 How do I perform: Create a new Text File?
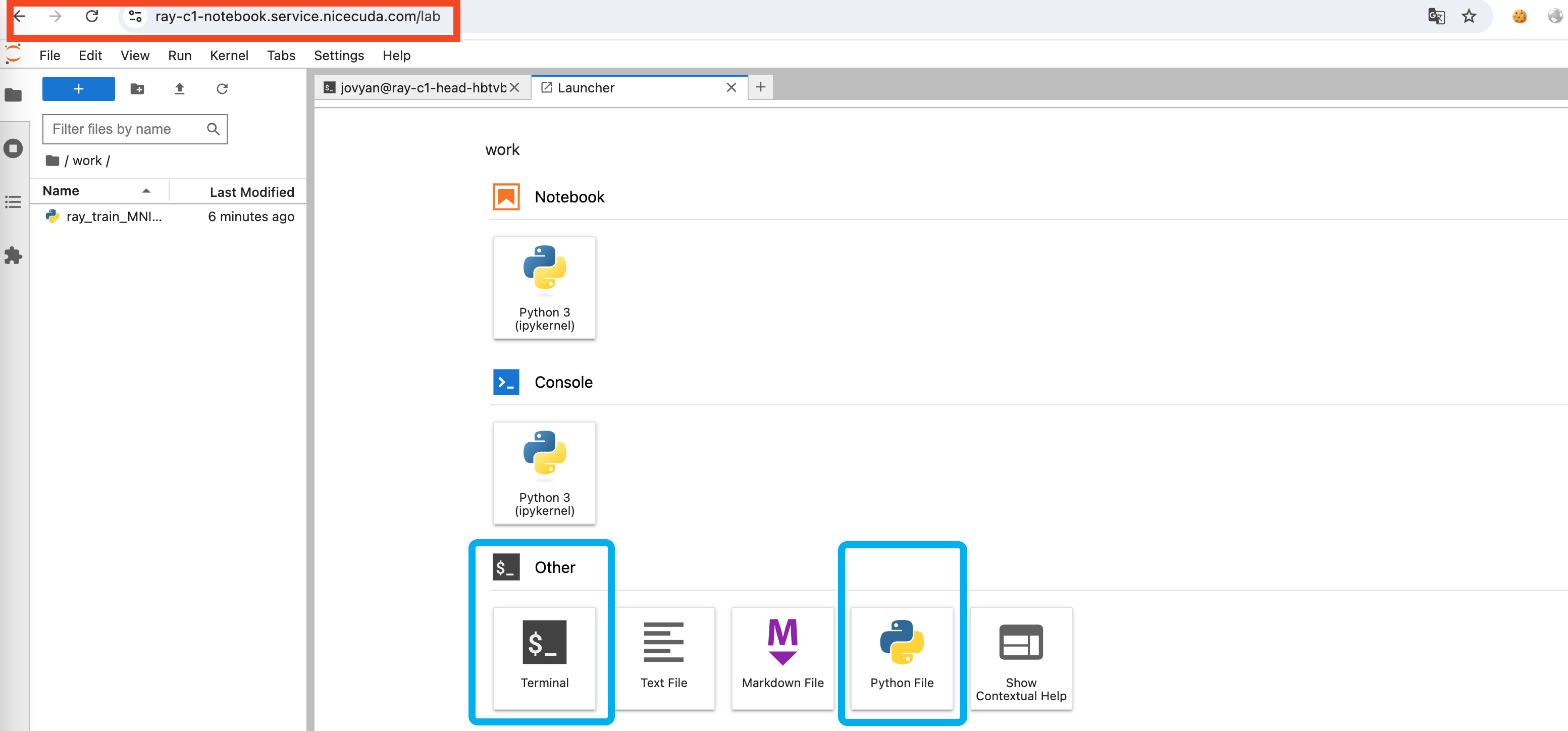pyautogui.click(x=663, y=656)
